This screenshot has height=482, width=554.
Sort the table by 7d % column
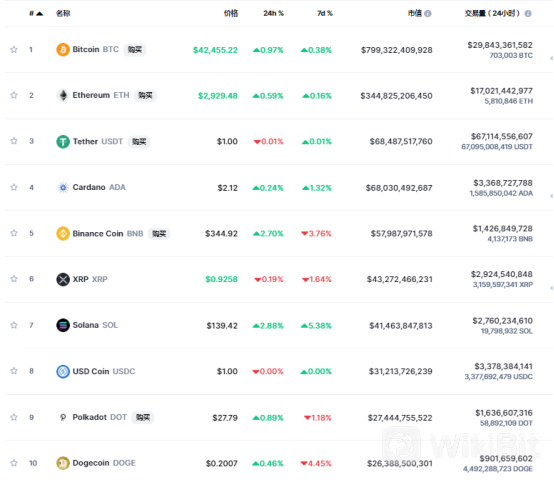(x=325, y=13)
